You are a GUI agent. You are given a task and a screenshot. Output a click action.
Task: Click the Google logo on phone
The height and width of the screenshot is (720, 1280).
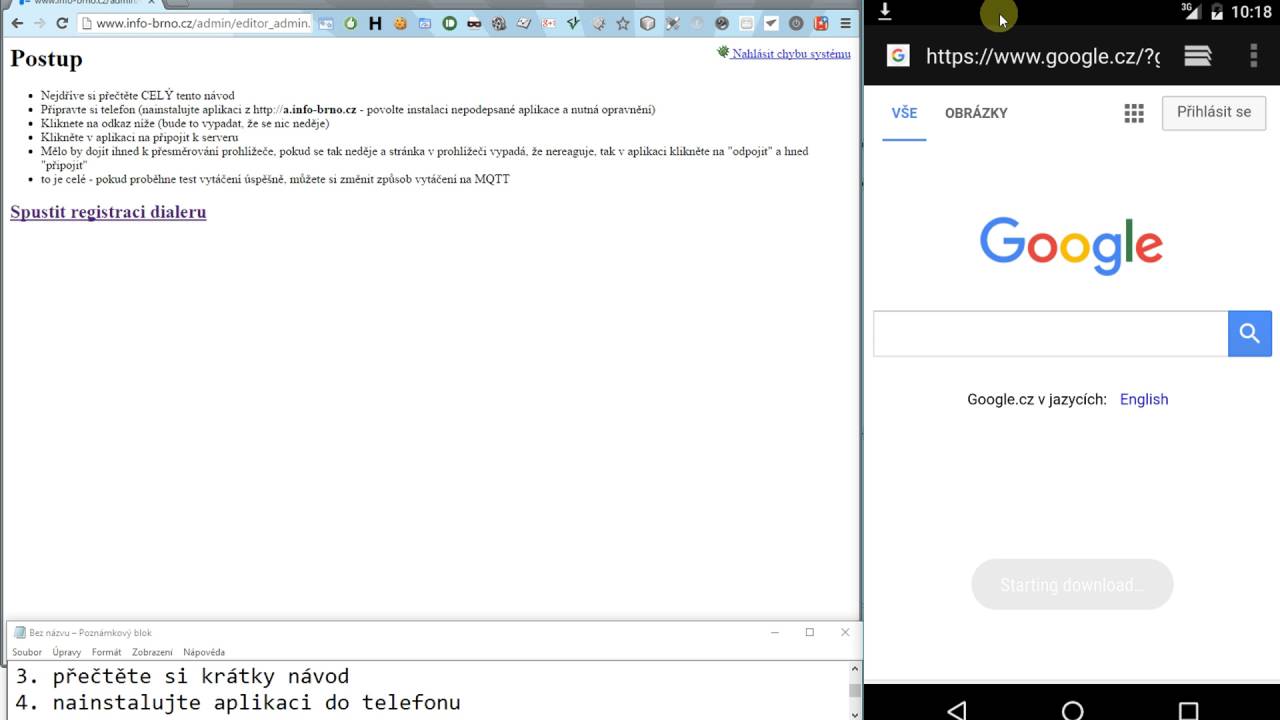pyautogui.click(x=1071, y=246)
